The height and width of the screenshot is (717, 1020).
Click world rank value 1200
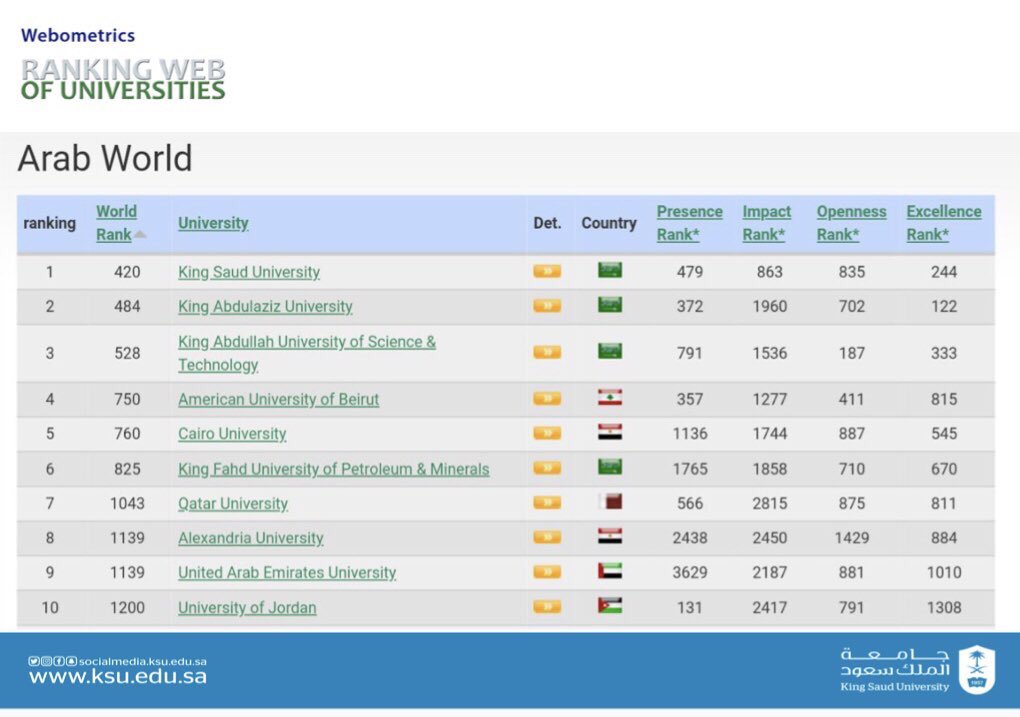coord(127,608)
